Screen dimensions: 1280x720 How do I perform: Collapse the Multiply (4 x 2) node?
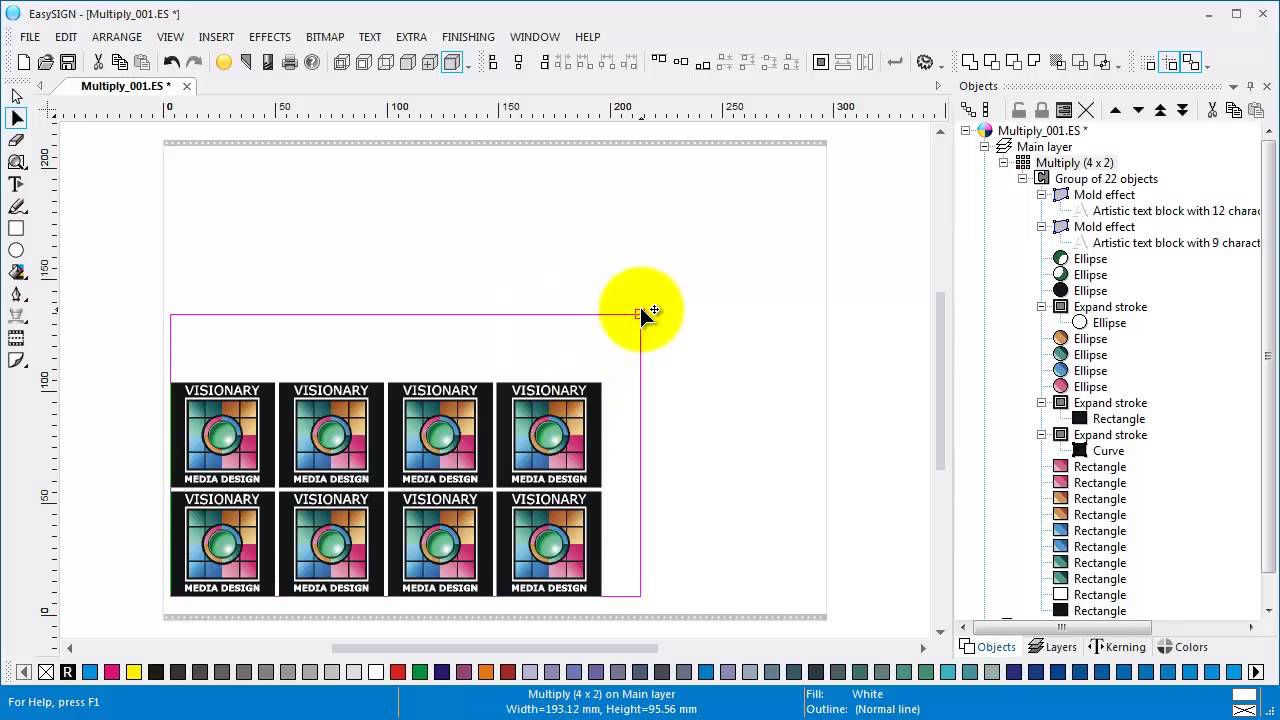tap(1004, 163)
